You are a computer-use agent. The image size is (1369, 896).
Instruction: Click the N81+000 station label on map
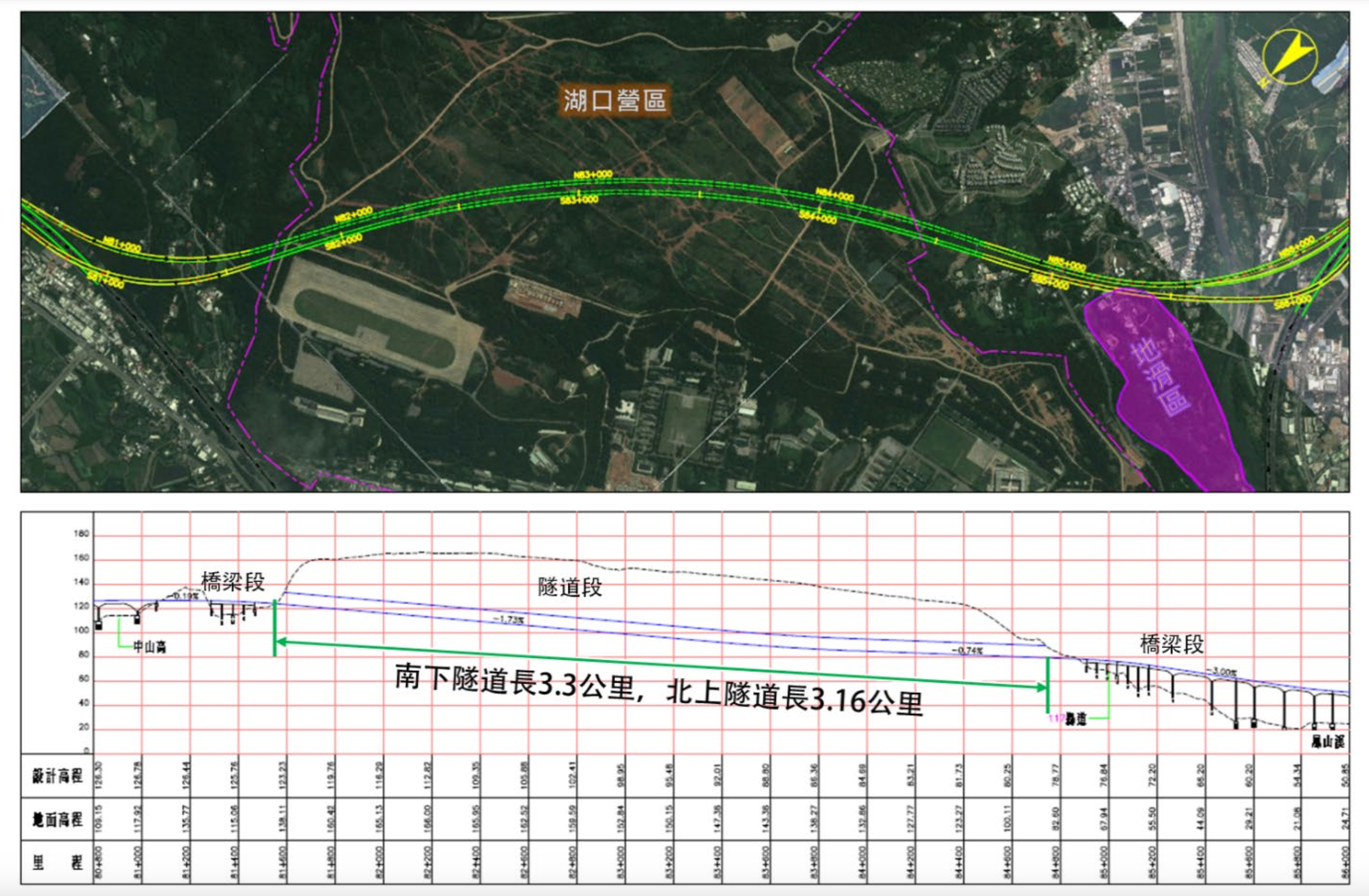[x=122, y=244]
